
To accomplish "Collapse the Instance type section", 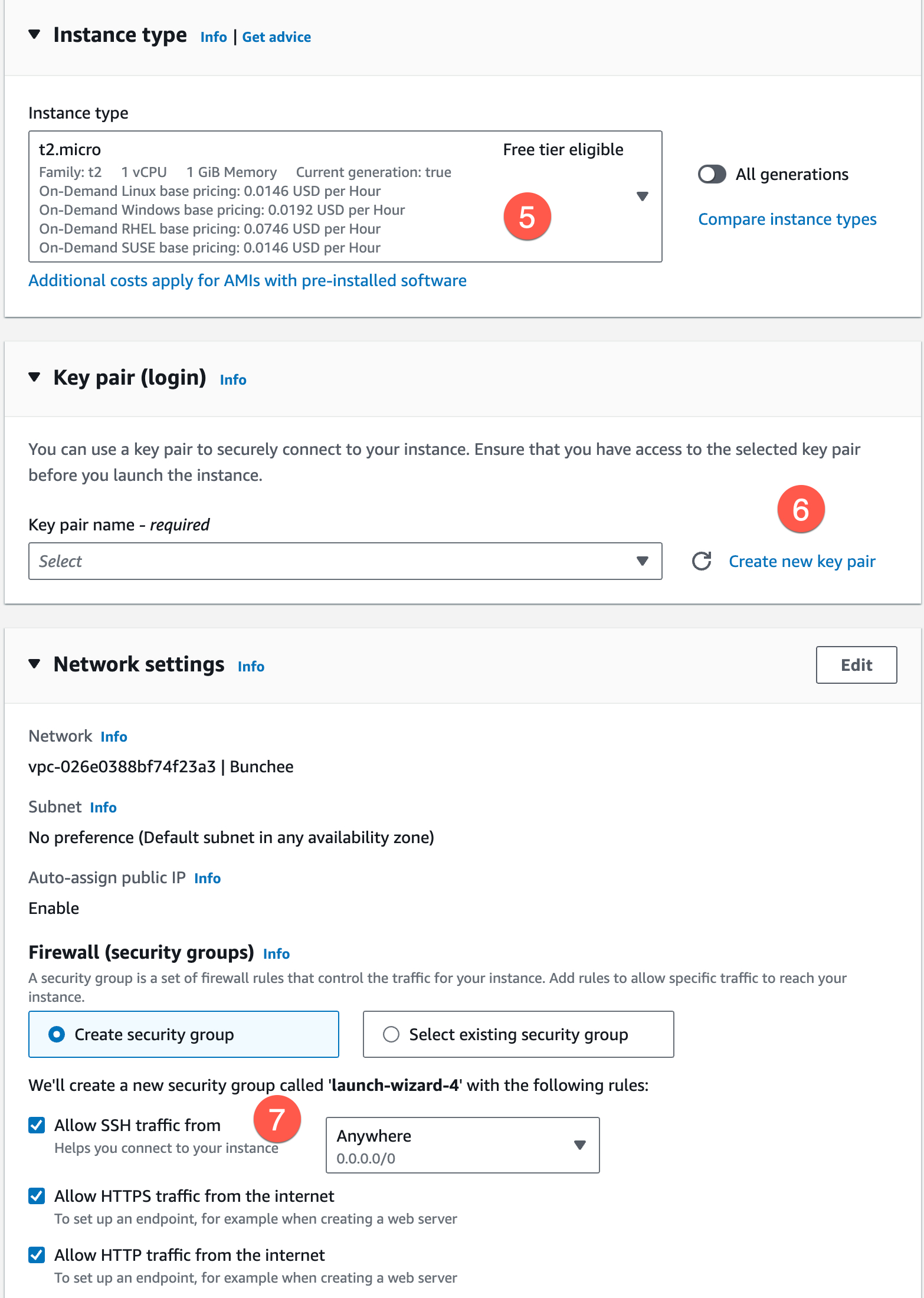I will pyautogui.click(x=35, y=34).
